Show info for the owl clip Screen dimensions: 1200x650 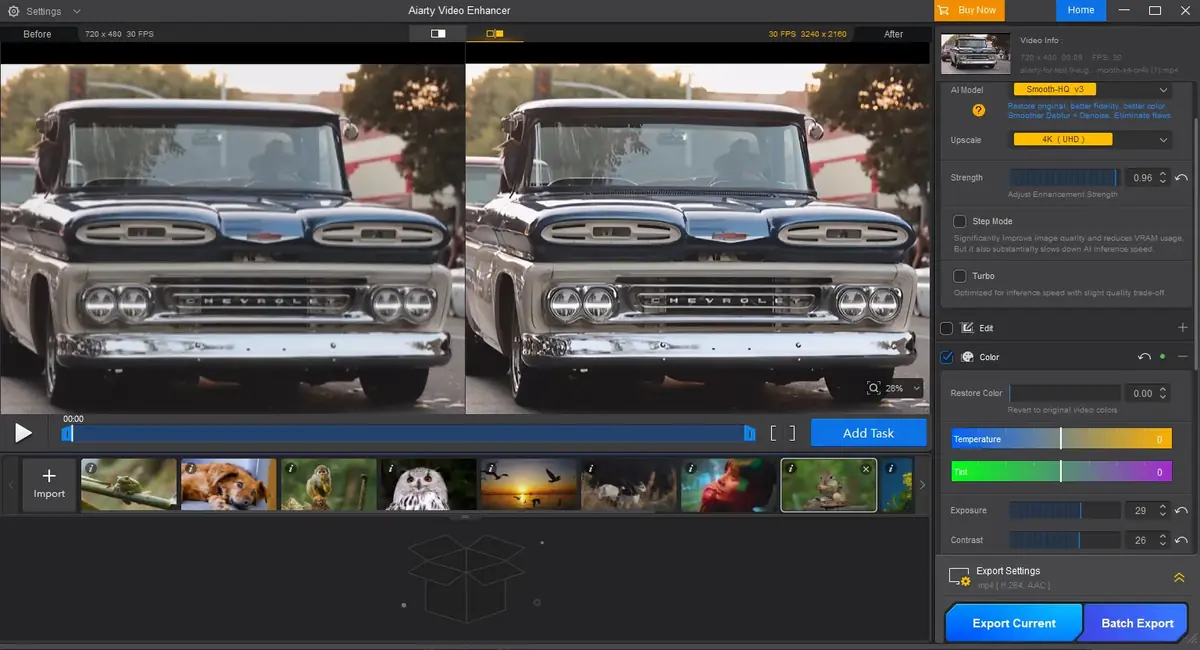pyautogui.click(x=389, y=467)
